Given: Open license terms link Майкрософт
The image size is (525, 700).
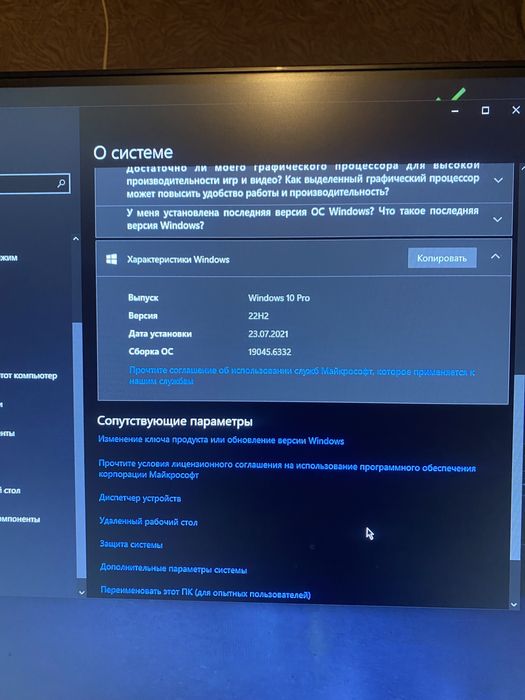Looking at the screenshot, I should click(287, 469).
